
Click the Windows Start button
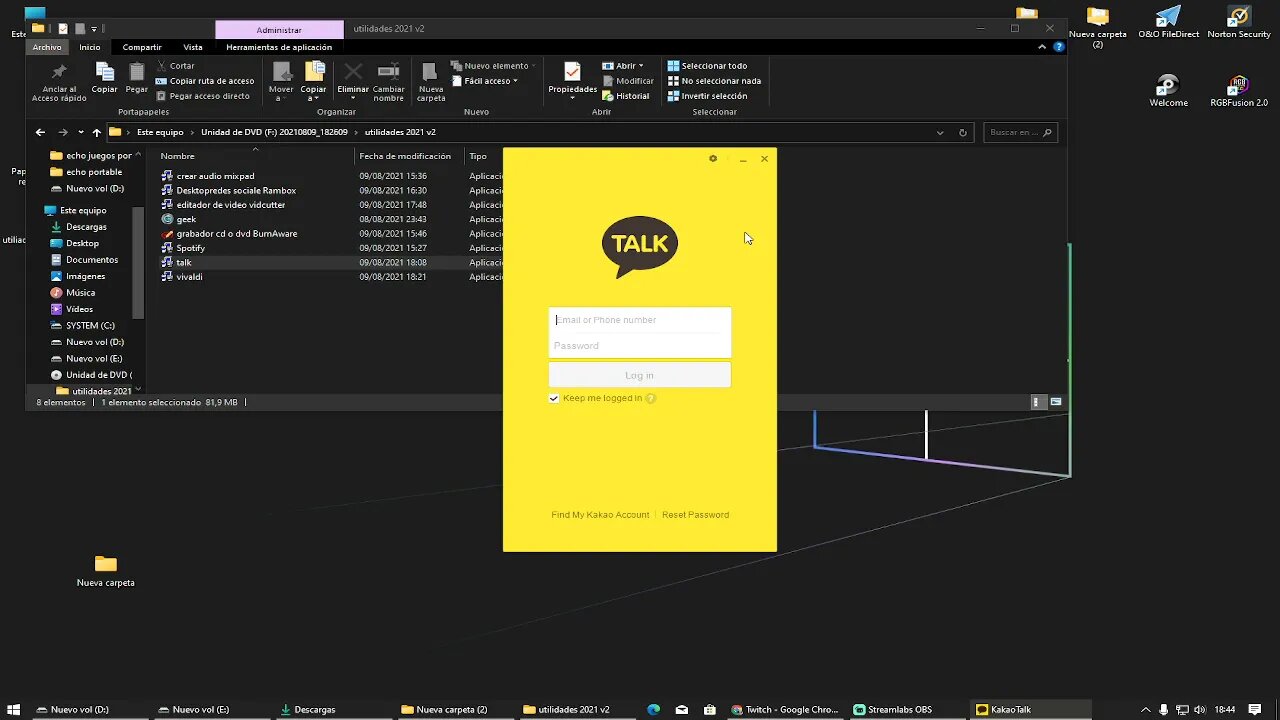click(14, 709)
